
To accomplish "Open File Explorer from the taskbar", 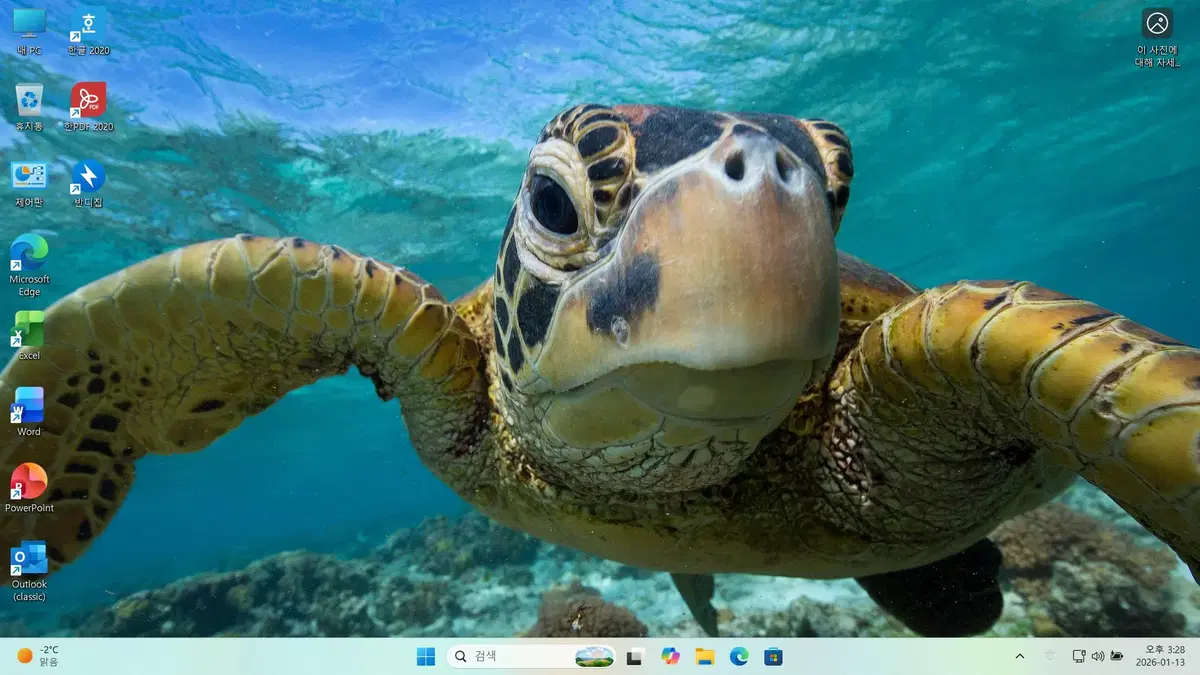I will [x=705, y=656].
